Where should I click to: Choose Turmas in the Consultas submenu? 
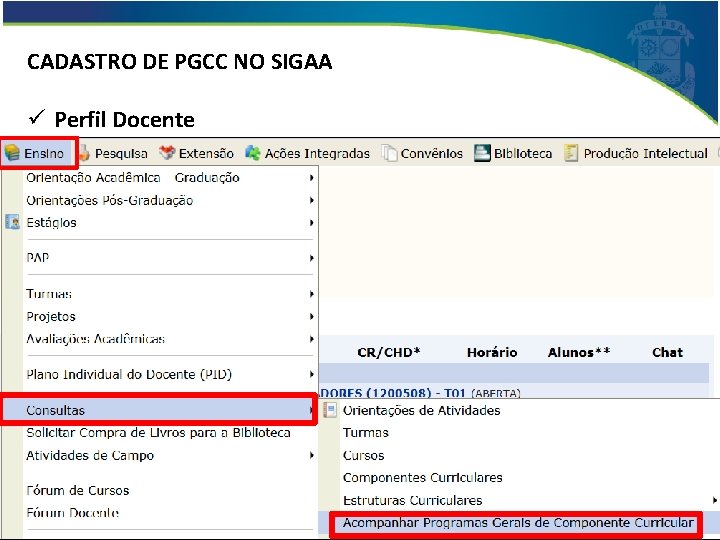click(366, 433)
